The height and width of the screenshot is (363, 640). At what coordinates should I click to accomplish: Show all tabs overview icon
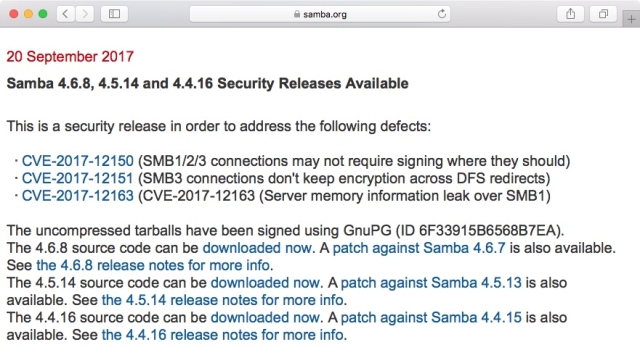tap(603, 14)
